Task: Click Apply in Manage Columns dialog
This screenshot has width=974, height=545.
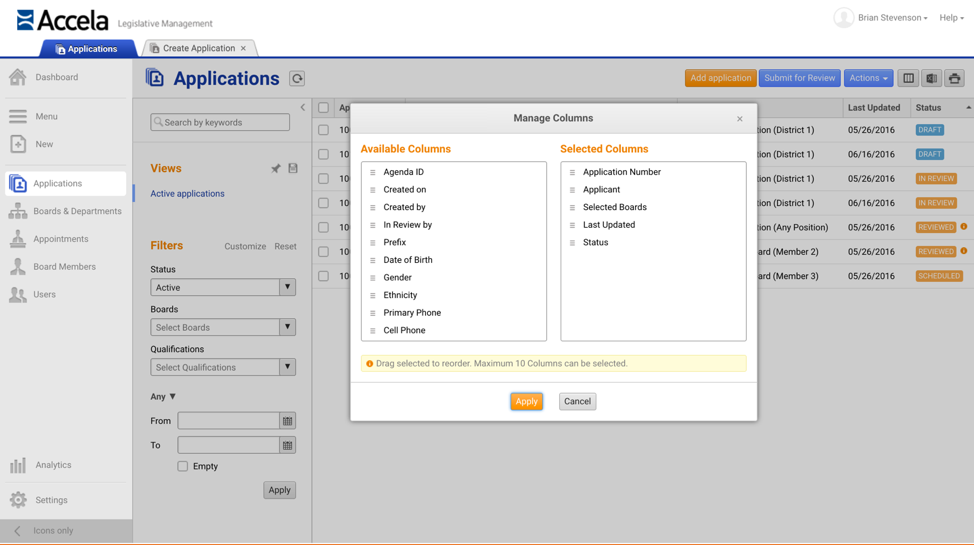Action: coord(526,401)
